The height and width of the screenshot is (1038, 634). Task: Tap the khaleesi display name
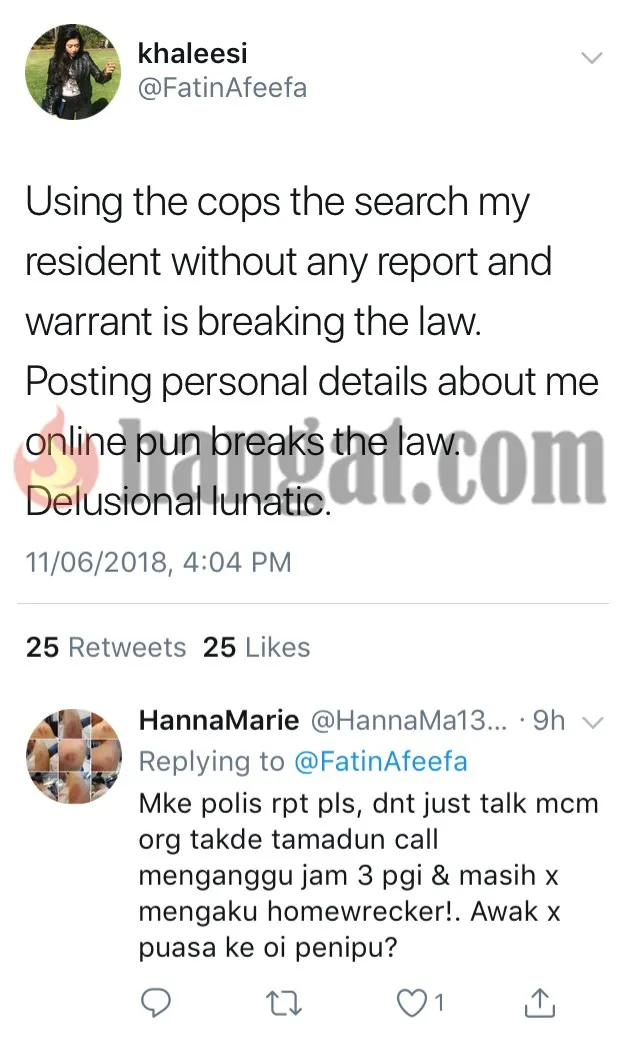pos(193,53)
